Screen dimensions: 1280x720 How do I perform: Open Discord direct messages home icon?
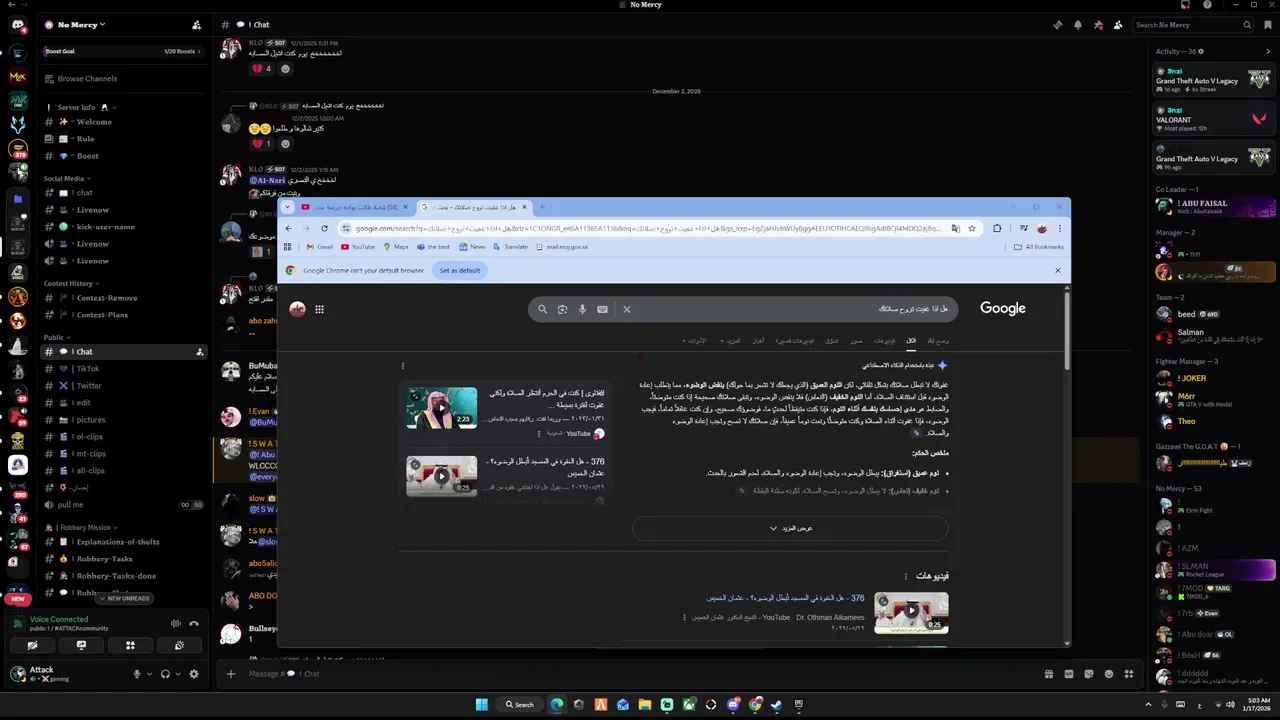tap(17, 25)
